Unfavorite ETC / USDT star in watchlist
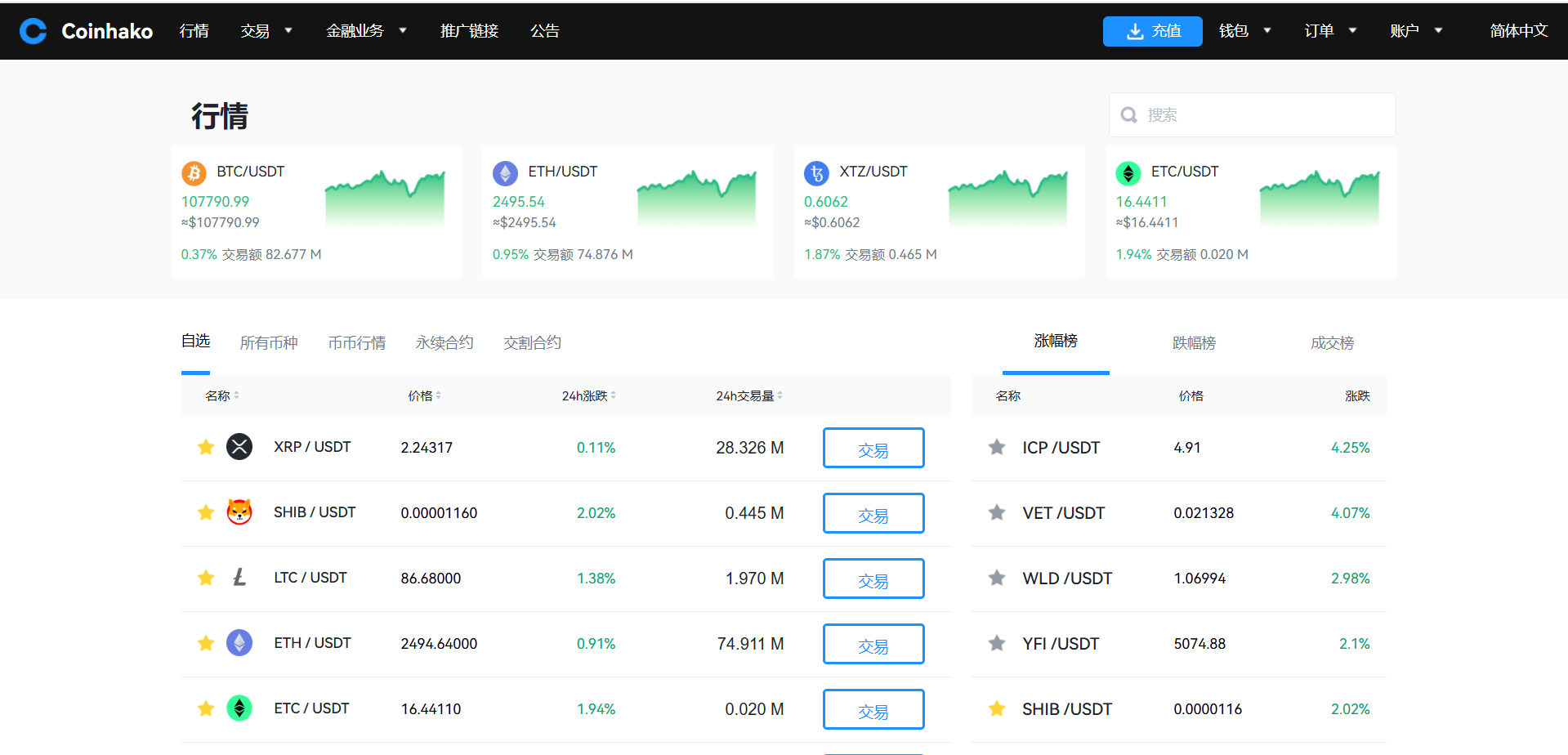This screenshot has width=1568, height=755. [x=206, y=708]
